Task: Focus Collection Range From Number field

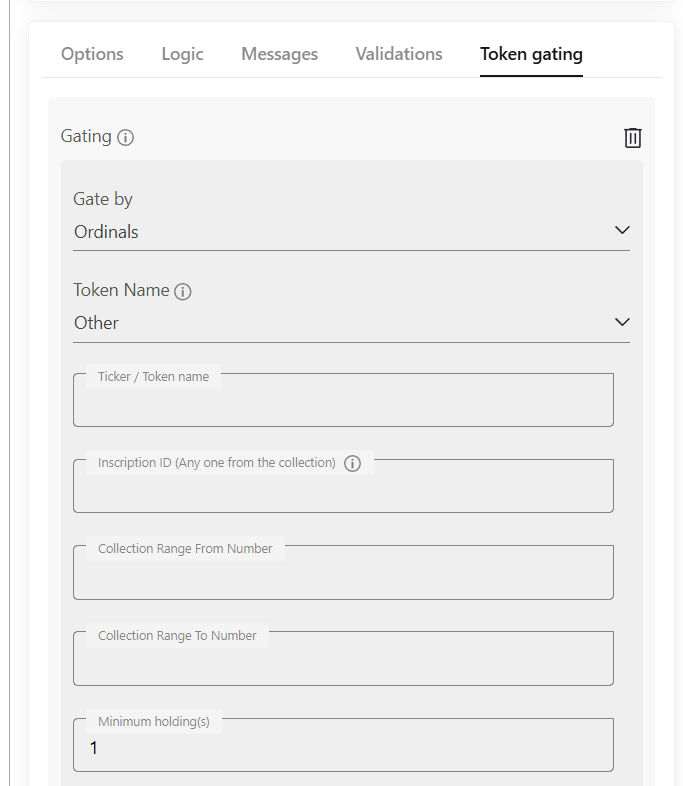Action: point(343,572)
